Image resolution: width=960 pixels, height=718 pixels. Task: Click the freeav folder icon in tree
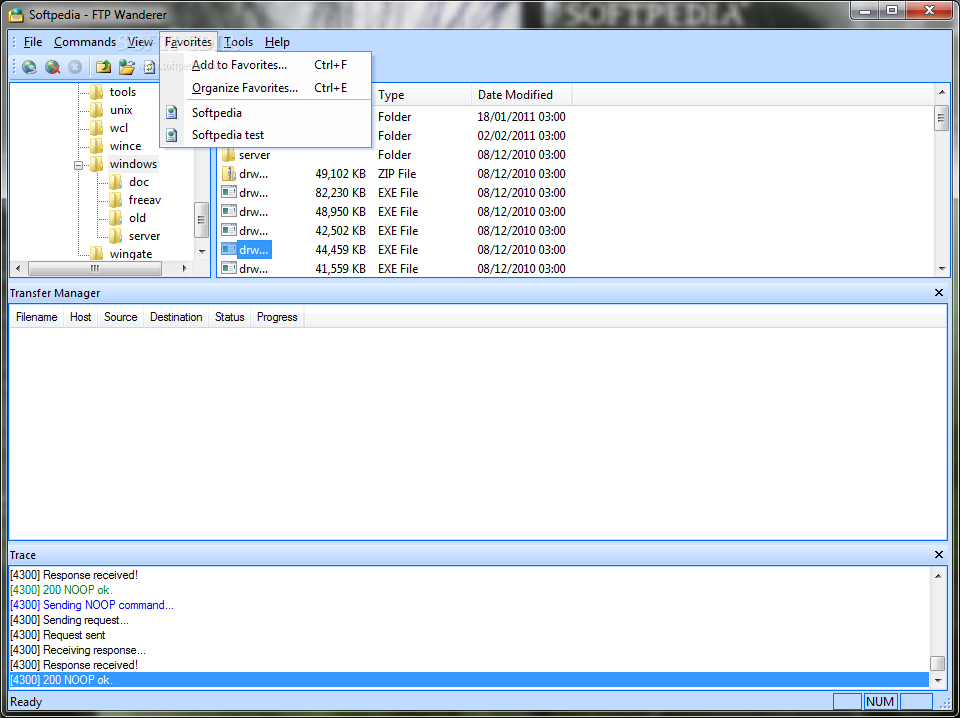click(116, 200)
